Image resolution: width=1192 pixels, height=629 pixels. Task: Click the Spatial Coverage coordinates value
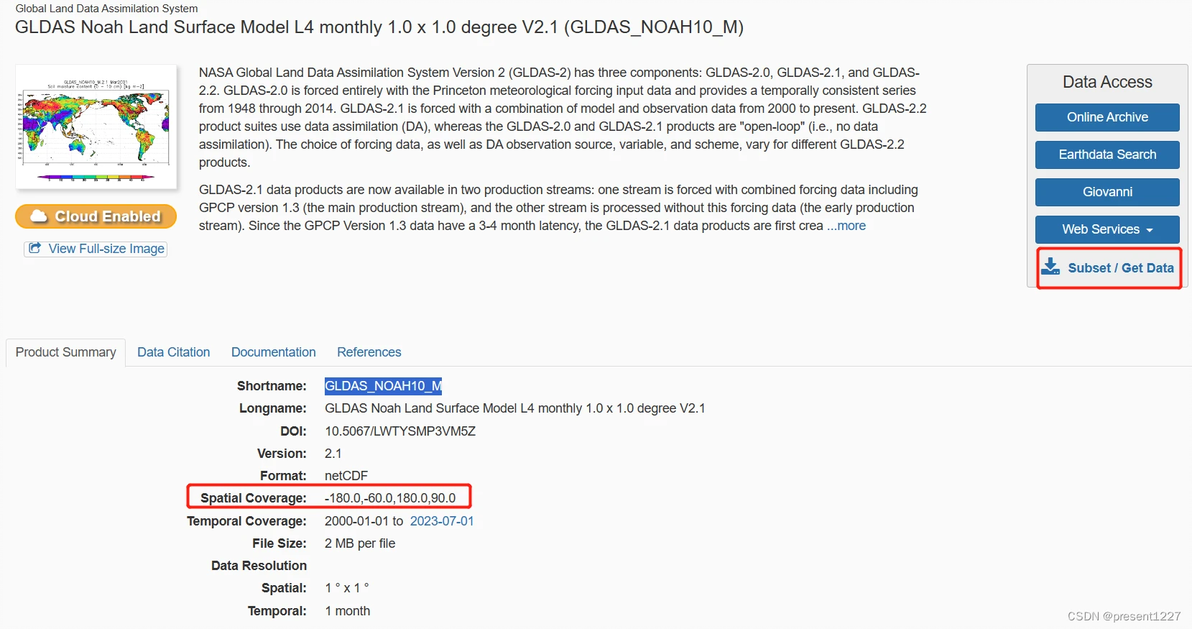(x=390, y=498)
